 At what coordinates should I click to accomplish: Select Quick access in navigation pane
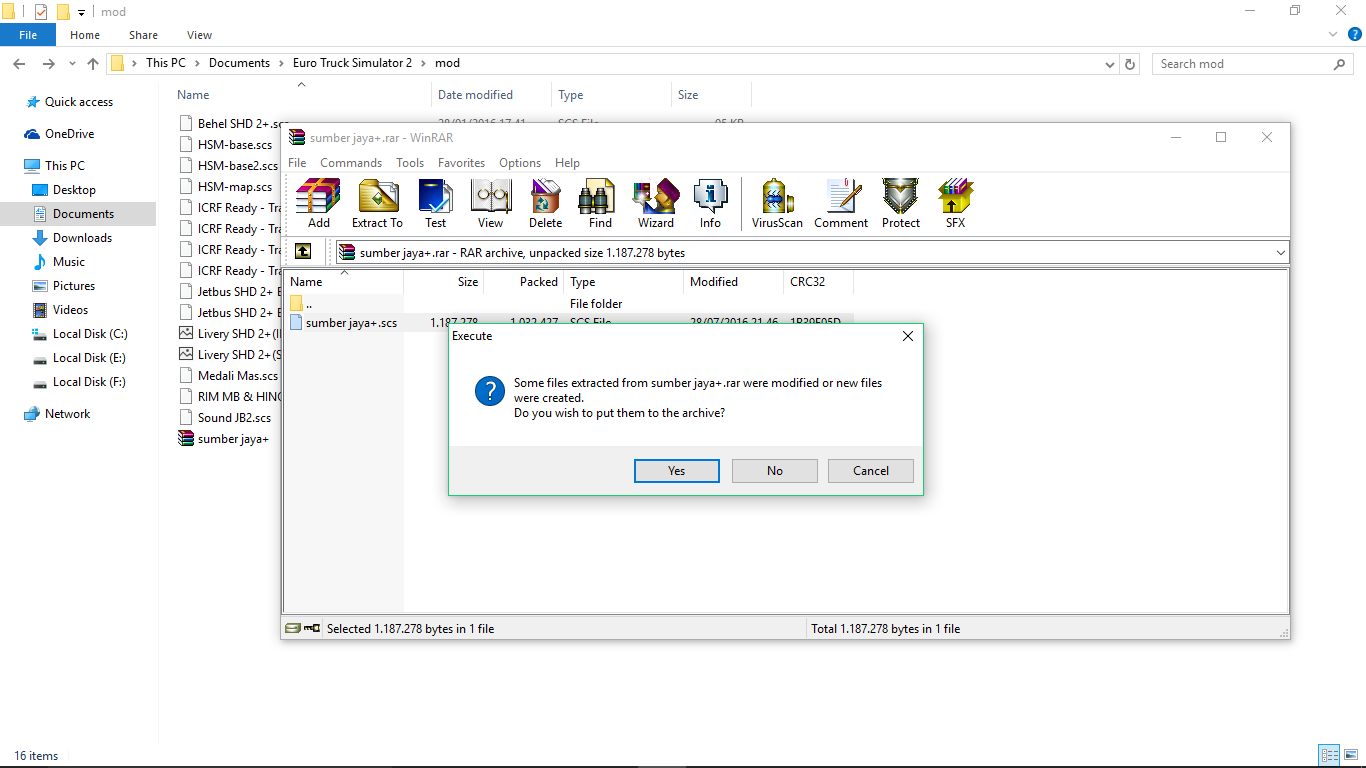pyautogui.click(x=79, y=102)
